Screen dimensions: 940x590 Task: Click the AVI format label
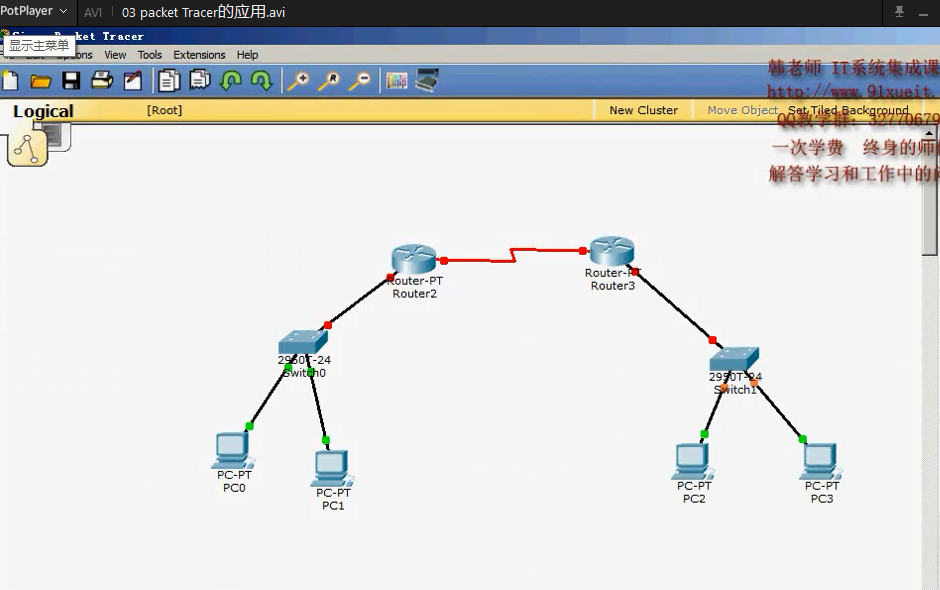tap(92, 13)
